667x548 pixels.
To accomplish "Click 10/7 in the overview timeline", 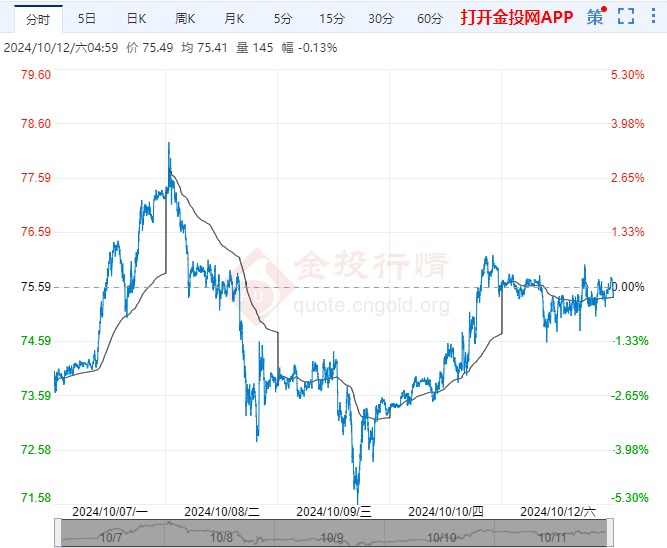I will pyautogui.click(x=111, y=538).
